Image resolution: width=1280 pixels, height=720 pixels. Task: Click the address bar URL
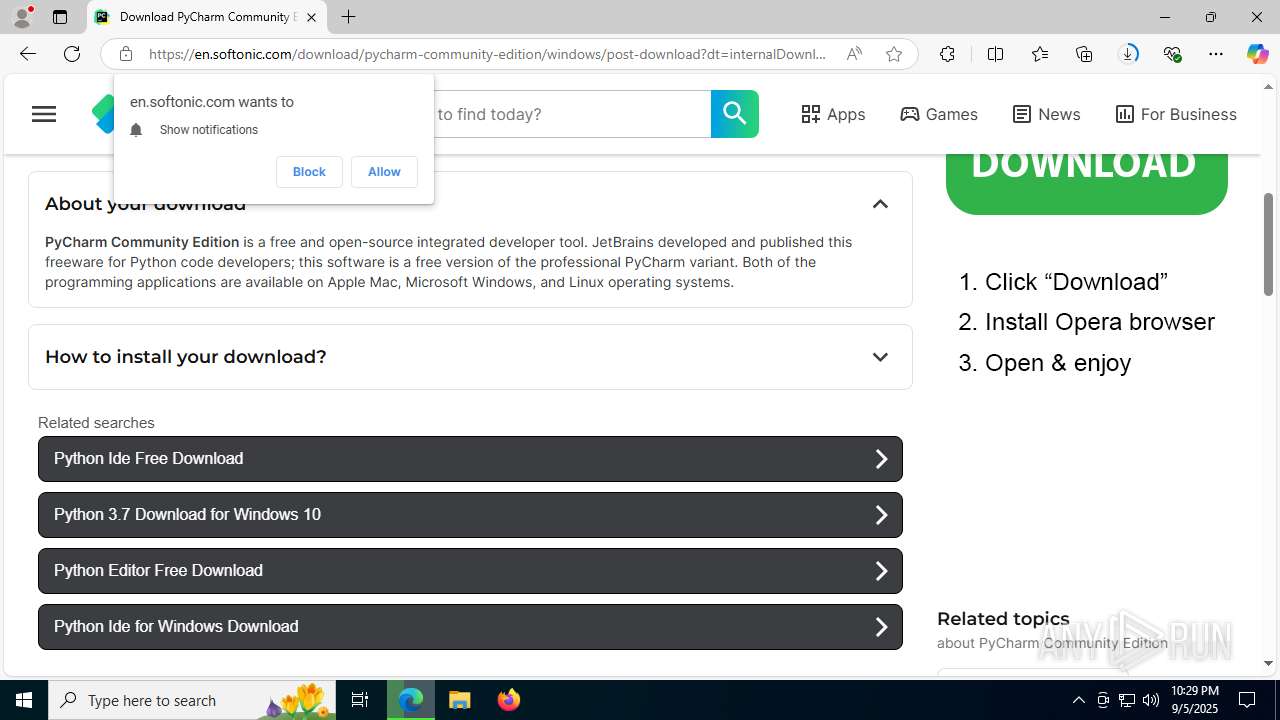coord(487,54)
